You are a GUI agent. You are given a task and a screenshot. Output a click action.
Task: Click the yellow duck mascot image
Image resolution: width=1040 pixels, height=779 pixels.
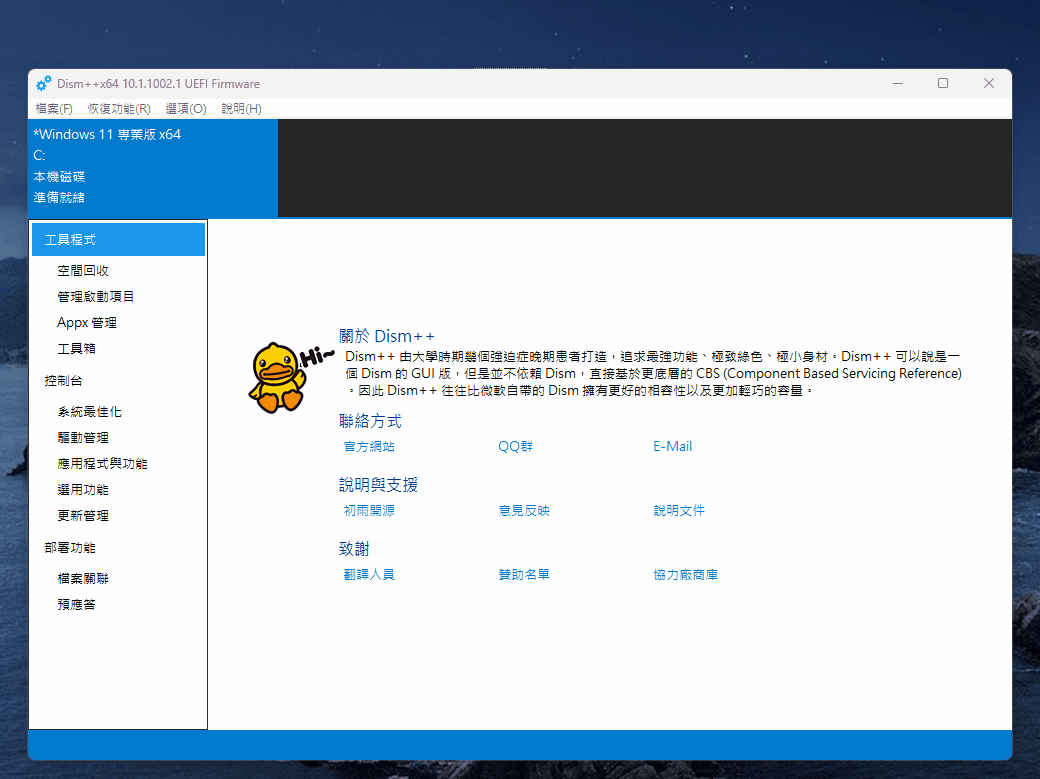tap(277, 378)
